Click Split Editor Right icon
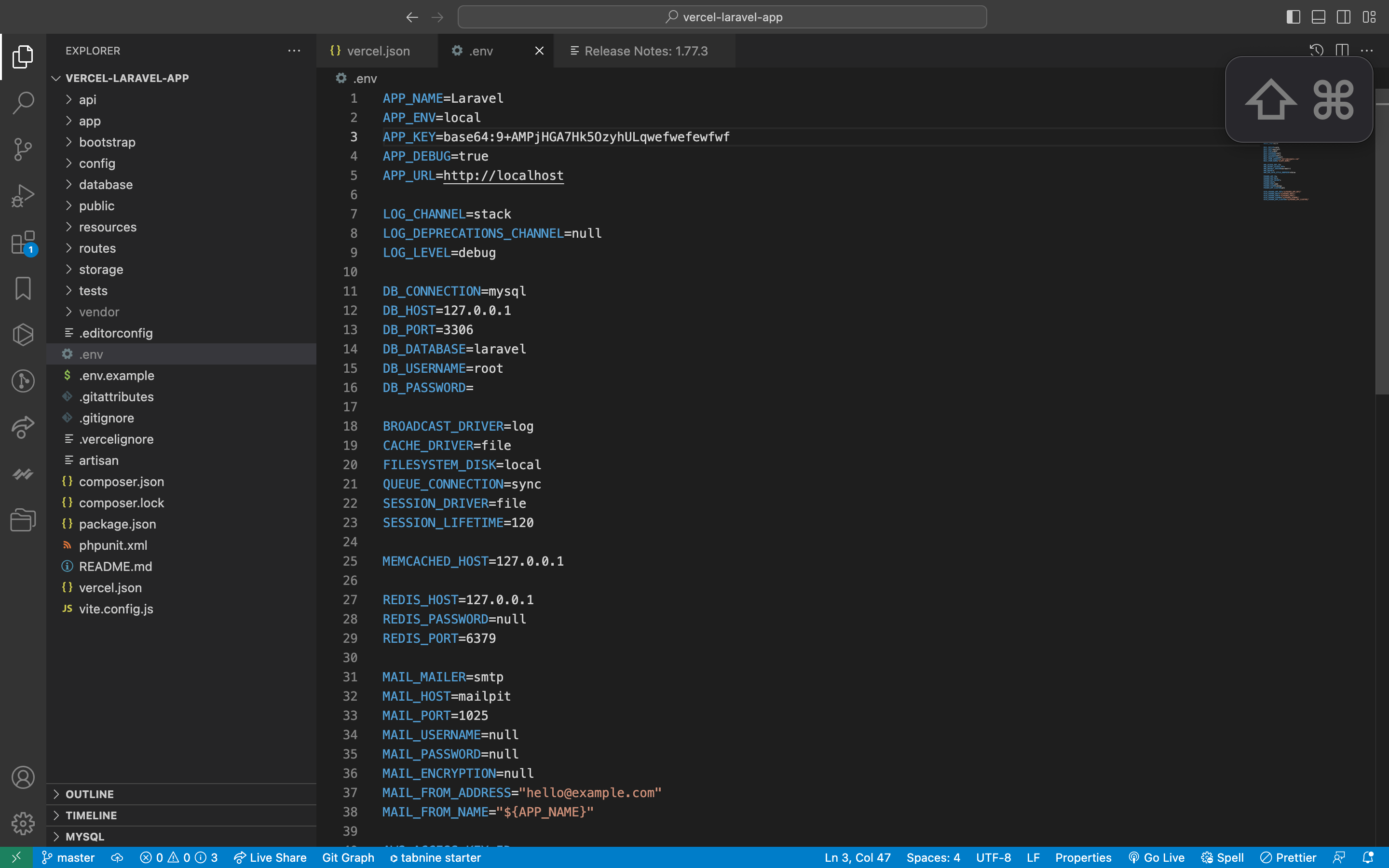The width and height of the screenshot is (1389, 868). pyautogui.click(x=1342, y=51)
